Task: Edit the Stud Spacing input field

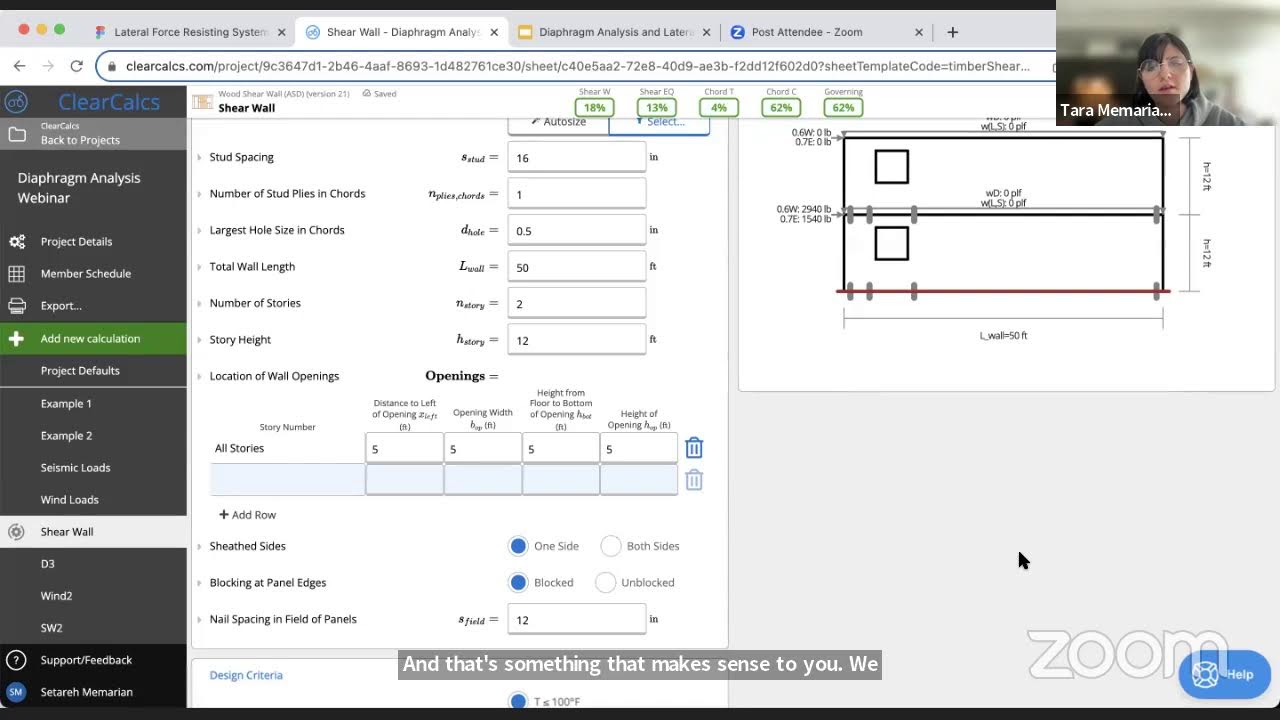Action: (577, 157)
